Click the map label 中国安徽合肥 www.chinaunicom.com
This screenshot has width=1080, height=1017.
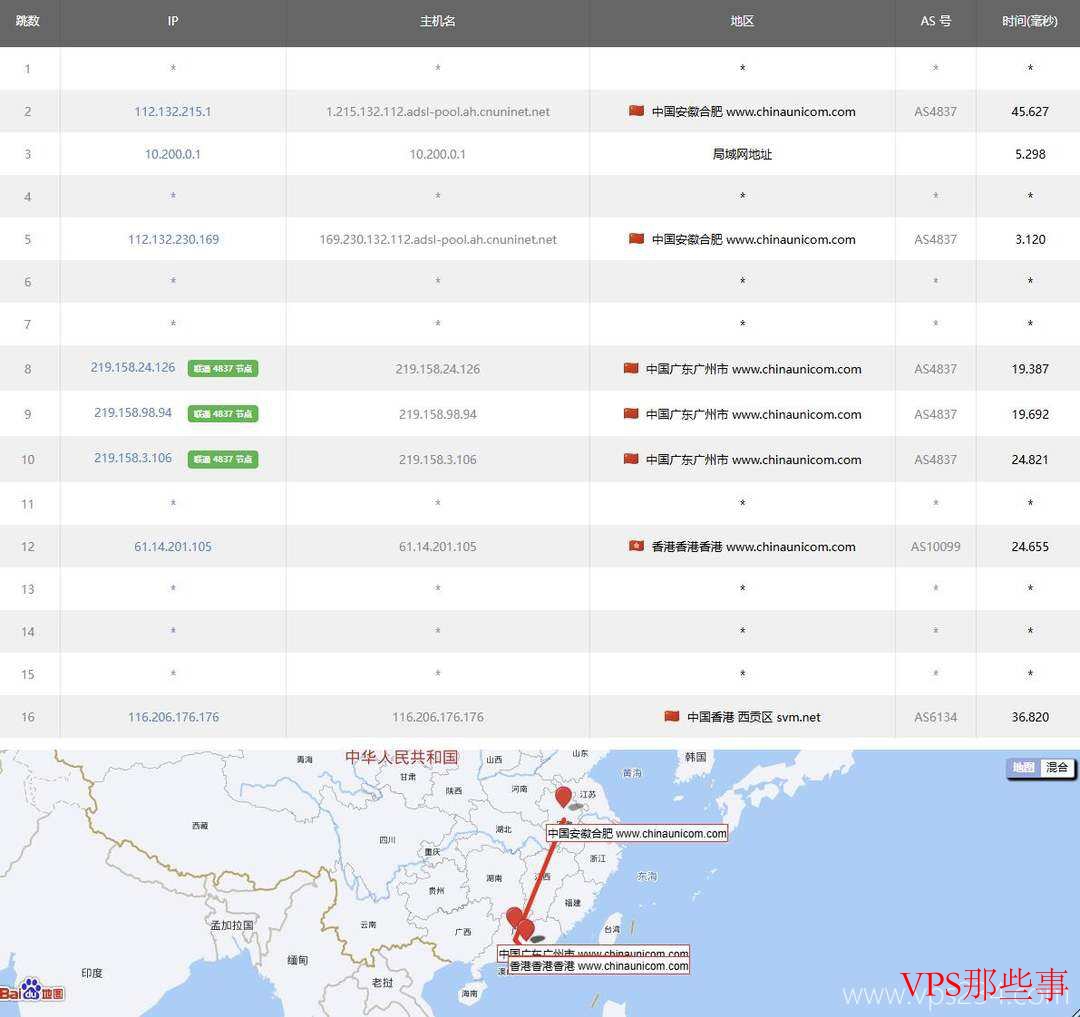(637, 833)
